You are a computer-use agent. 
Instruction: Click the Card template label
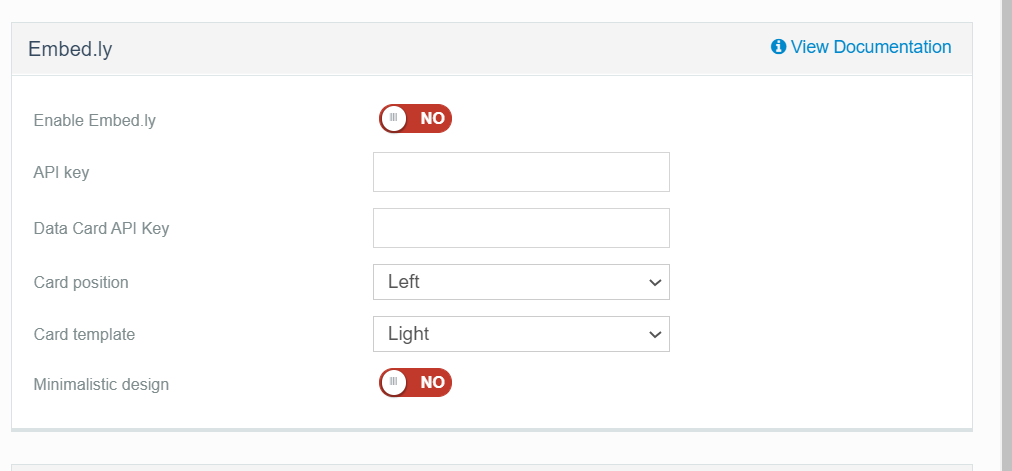click(84, 334)
